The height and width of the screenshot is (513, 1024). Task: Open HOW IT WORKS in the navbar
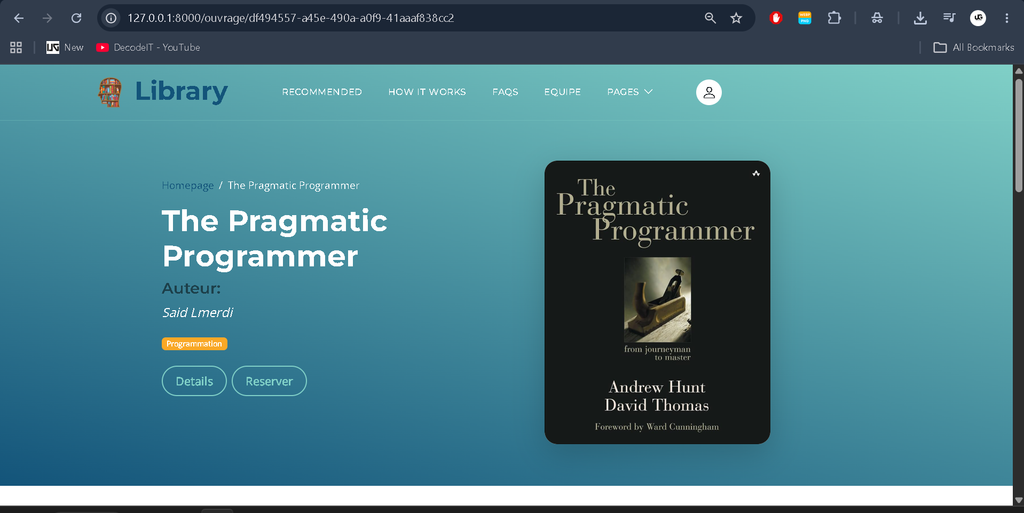427,92
